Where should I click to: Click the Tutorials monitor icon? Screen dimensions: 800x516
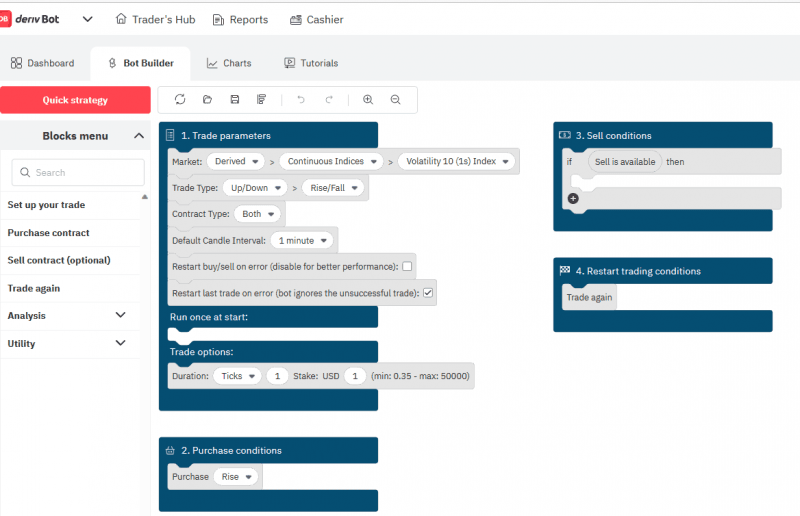[289, 63]
